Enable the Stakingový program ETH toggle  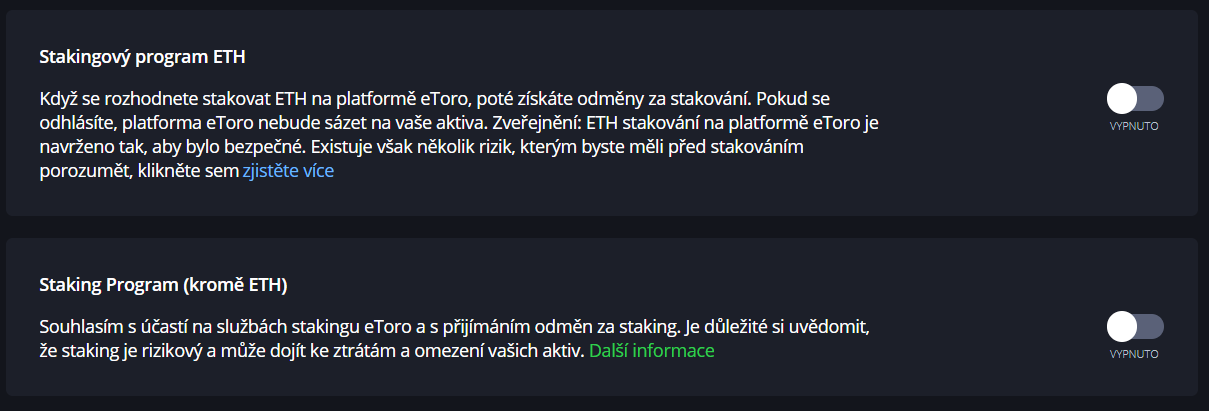[x=1134, y=98]
